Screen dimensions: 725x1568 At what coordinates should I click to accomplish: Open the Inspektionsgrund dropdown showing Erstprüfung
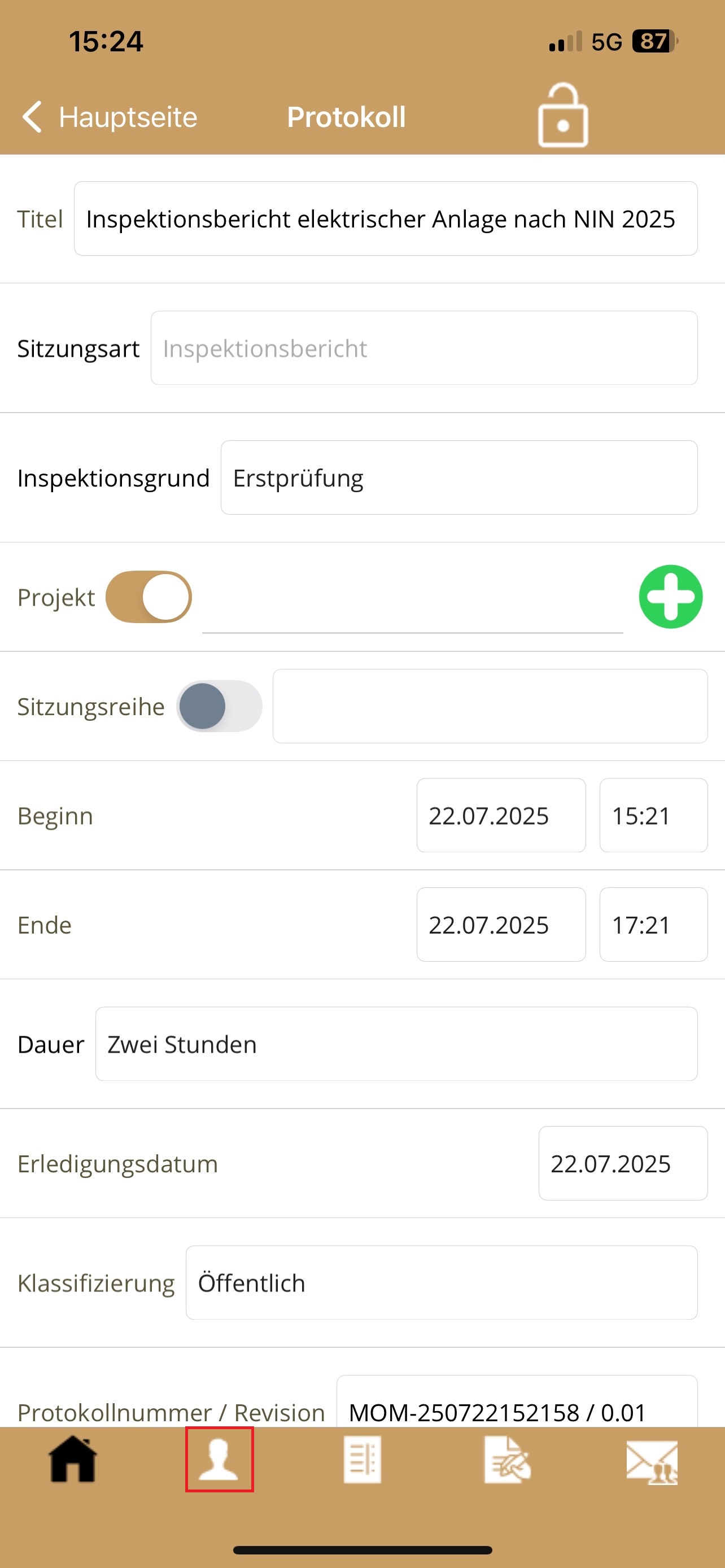tap(458, 478)
